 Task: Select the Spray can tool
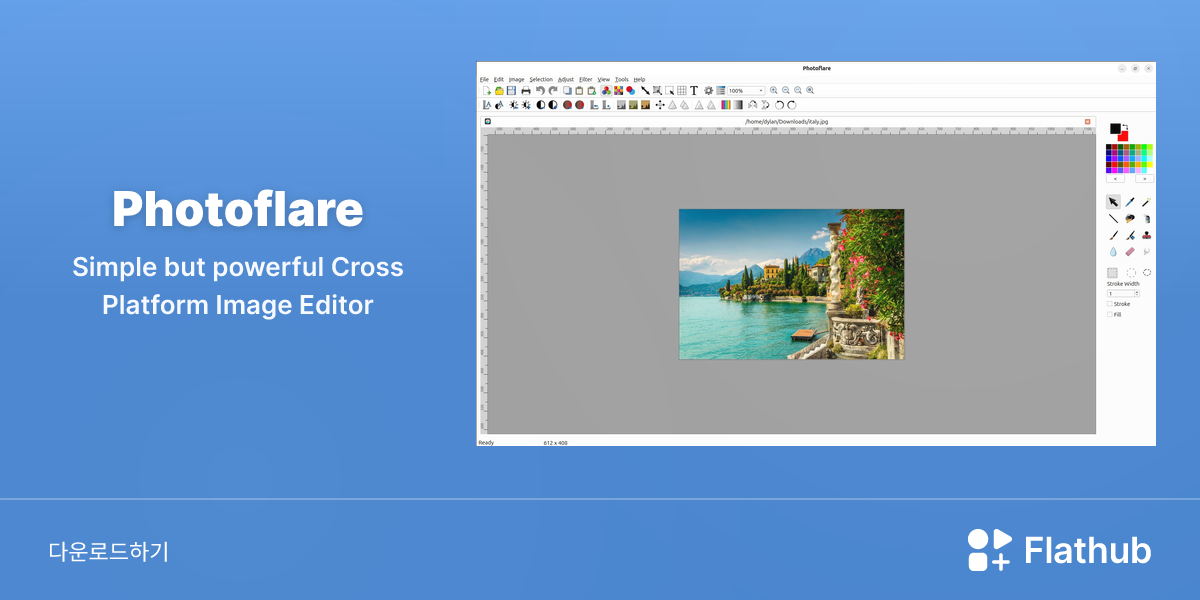pyautogui.click(x=1147, y=218)
